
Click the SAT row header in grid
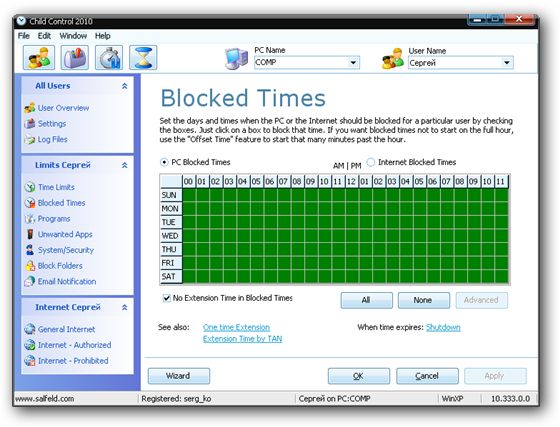click(171, 276)
